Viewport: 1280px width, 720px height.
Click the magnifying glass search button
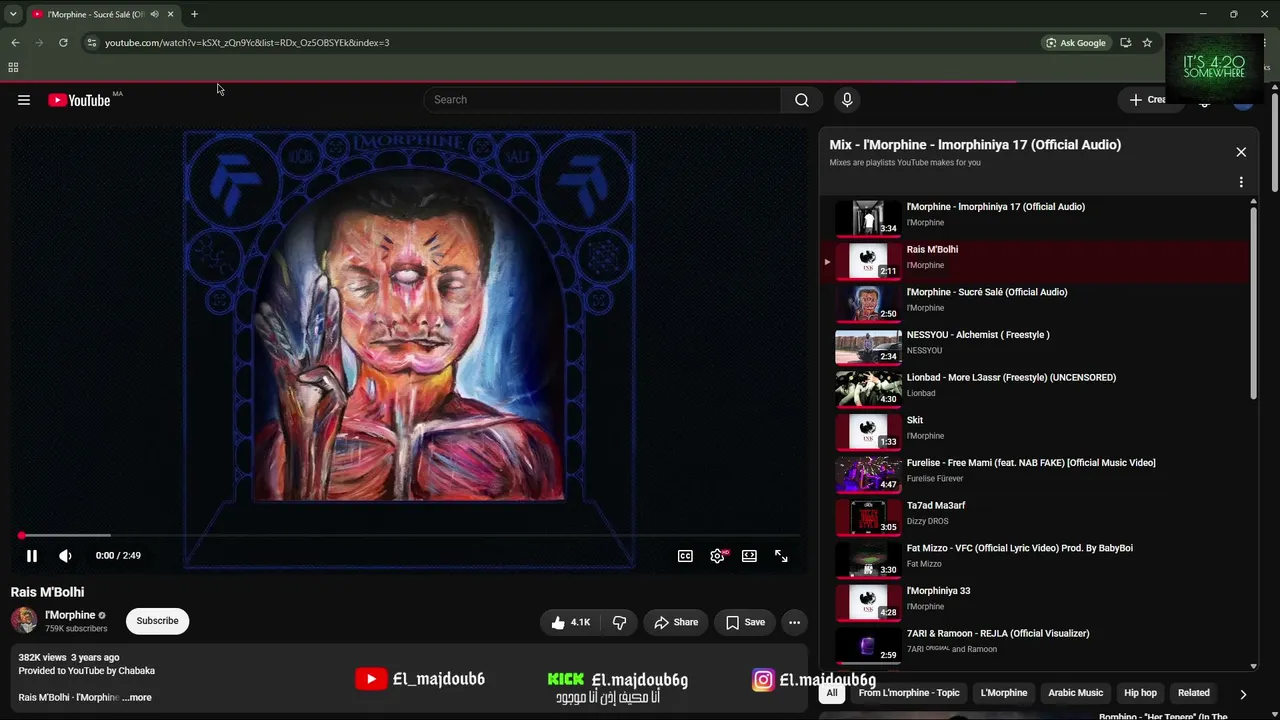(x=801, y=100)
